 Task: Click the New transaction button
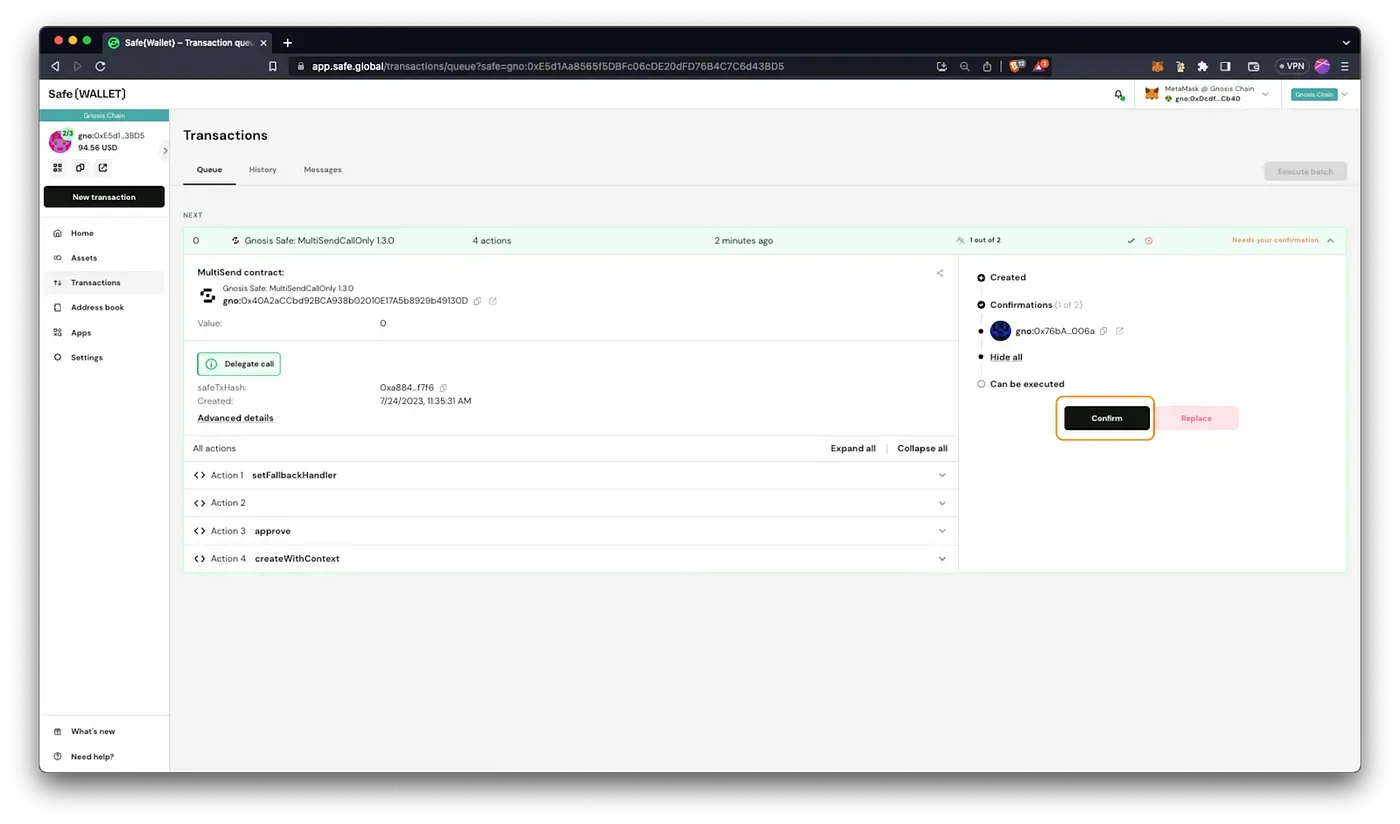tap(104, 197)
